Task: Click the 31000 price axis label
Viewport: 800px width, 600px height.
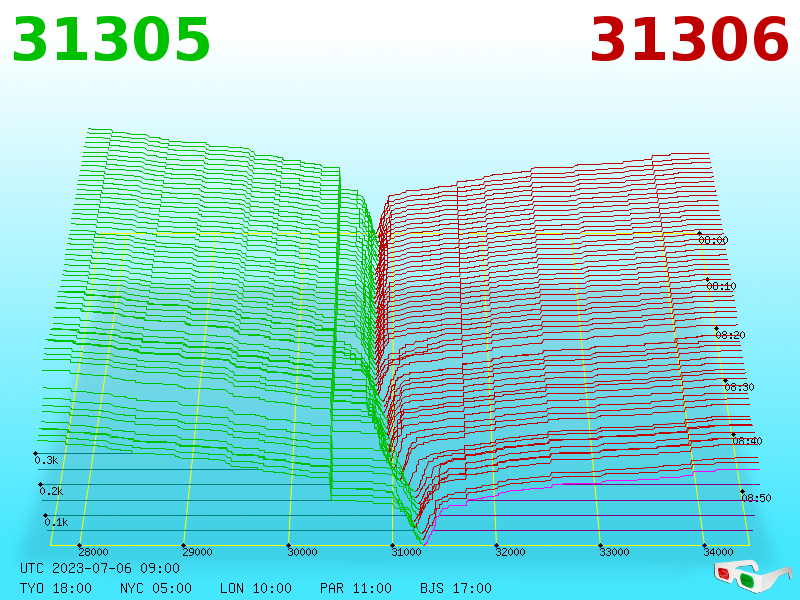Action: (406, 552)
